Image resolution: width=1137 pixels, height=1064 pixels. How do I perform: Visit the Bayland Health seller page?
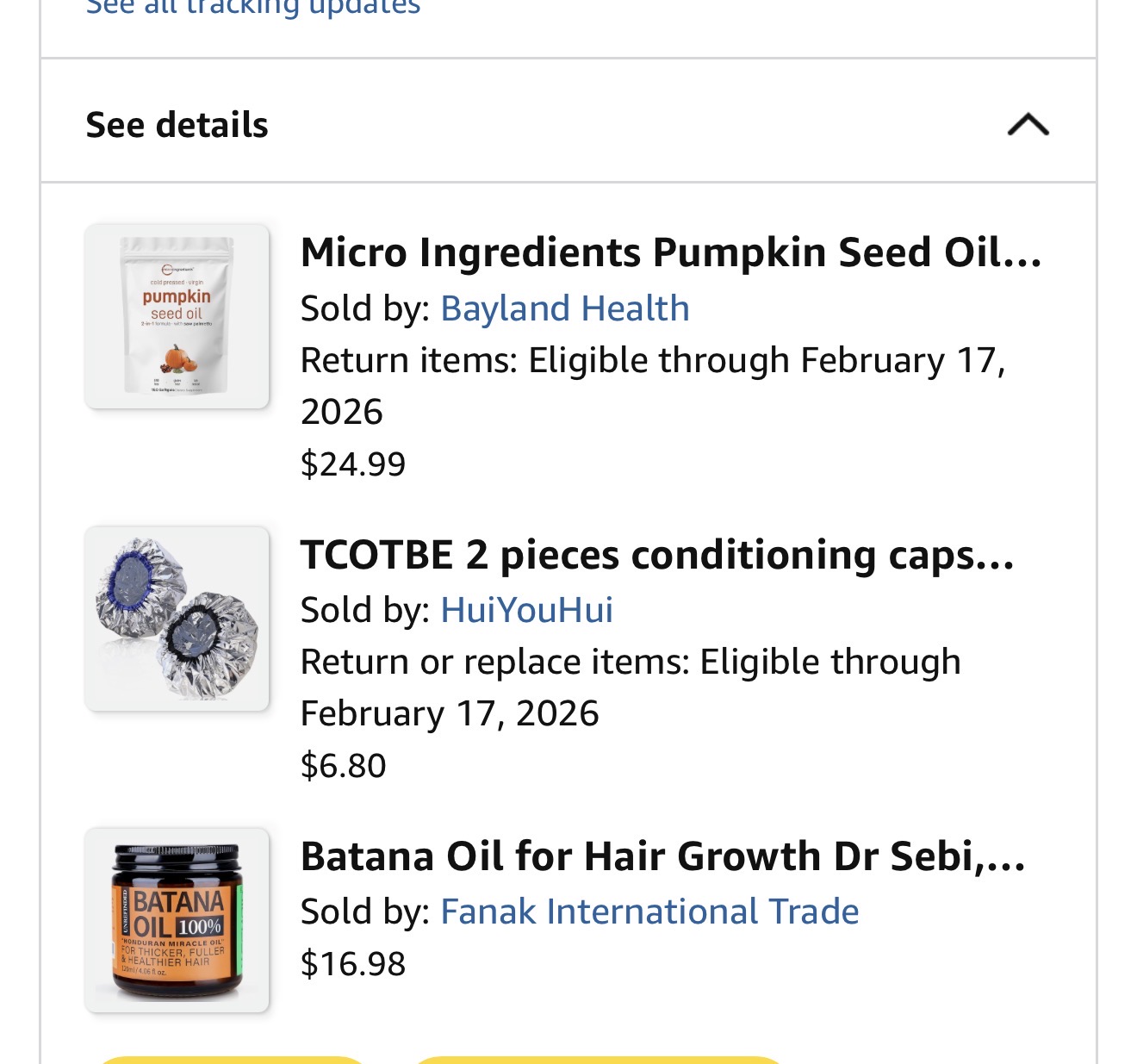[x=564, y=308]
